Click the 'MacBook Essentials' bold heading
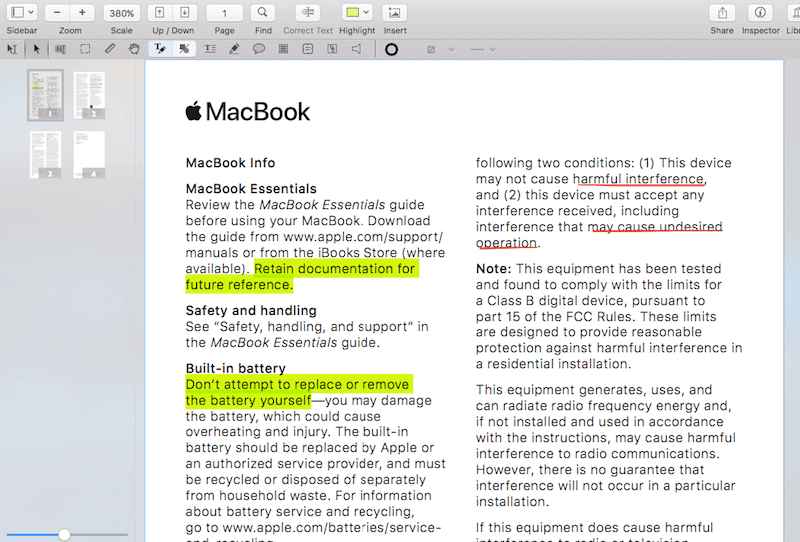This screenshot has width=800, height=542. 251,188
